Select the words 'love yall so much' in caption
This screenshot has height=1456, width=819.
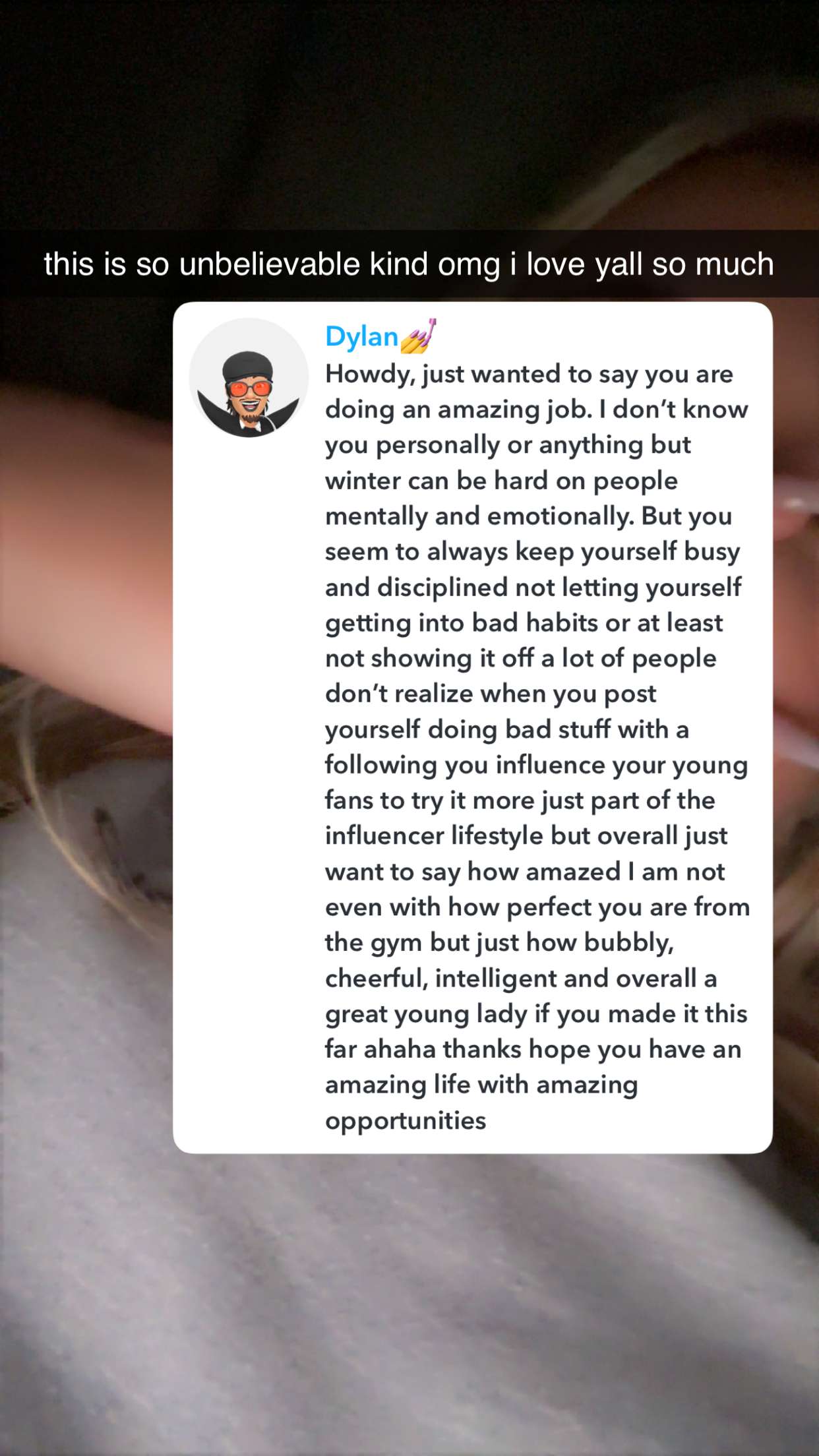pyautogui.click(x=650, y=264)
